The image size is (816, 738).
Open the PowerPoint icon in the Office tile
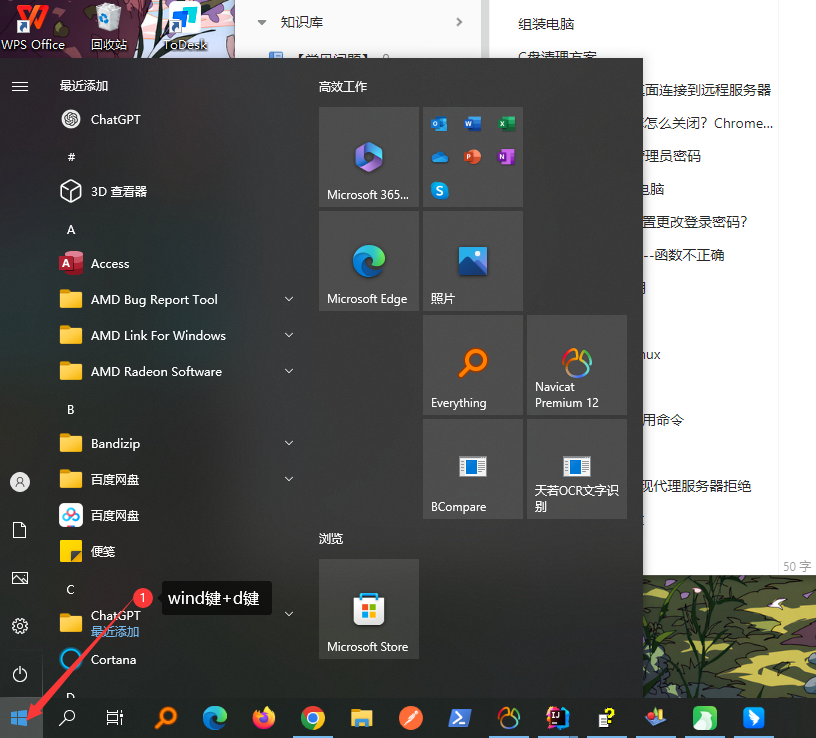tap(473, 157)
